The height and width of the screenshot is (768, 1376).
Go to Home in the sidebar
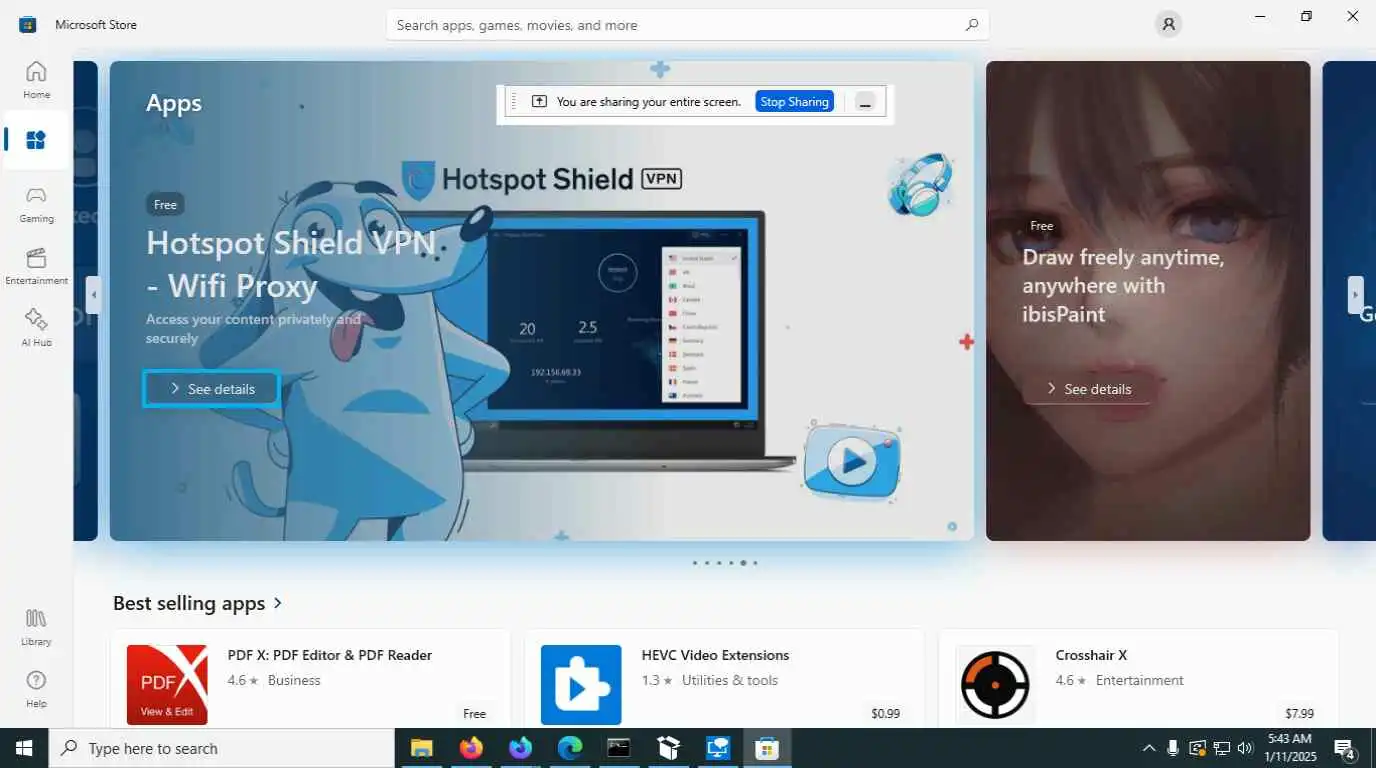point(36,79)
